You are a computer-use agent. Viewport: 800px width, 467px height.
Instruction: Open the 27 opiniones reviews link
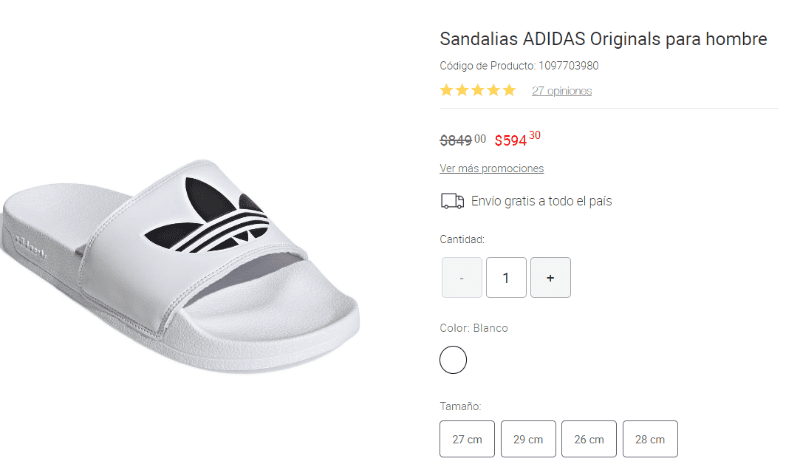pos(561,91)
